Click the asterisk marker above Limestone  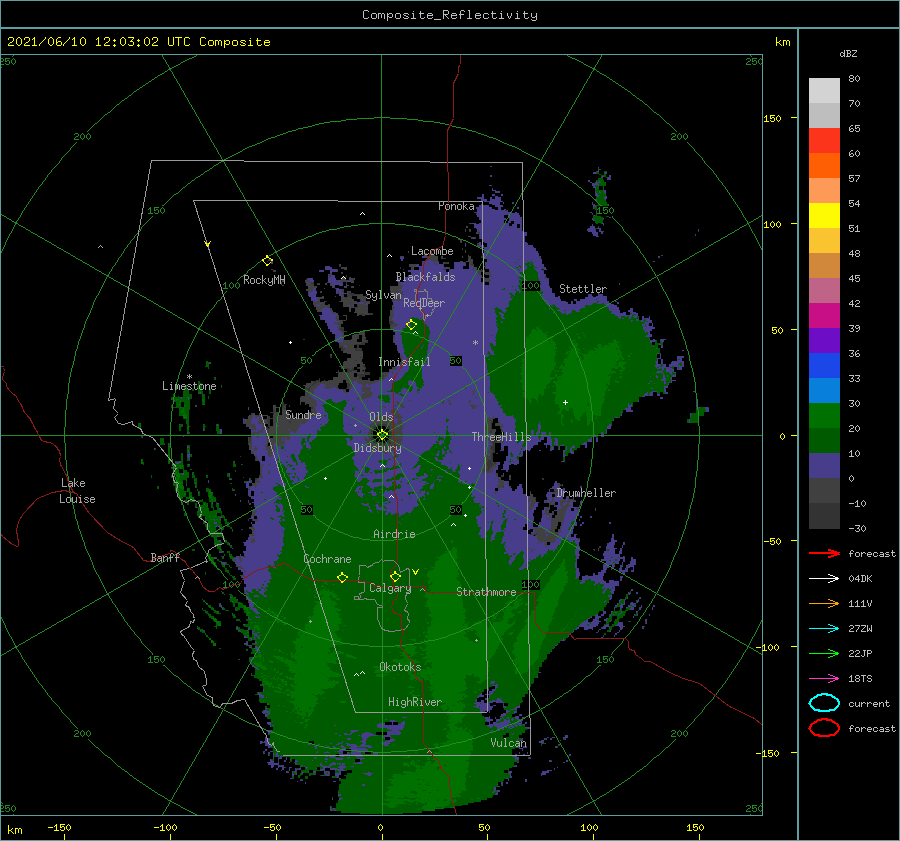[x=189, y=377]
